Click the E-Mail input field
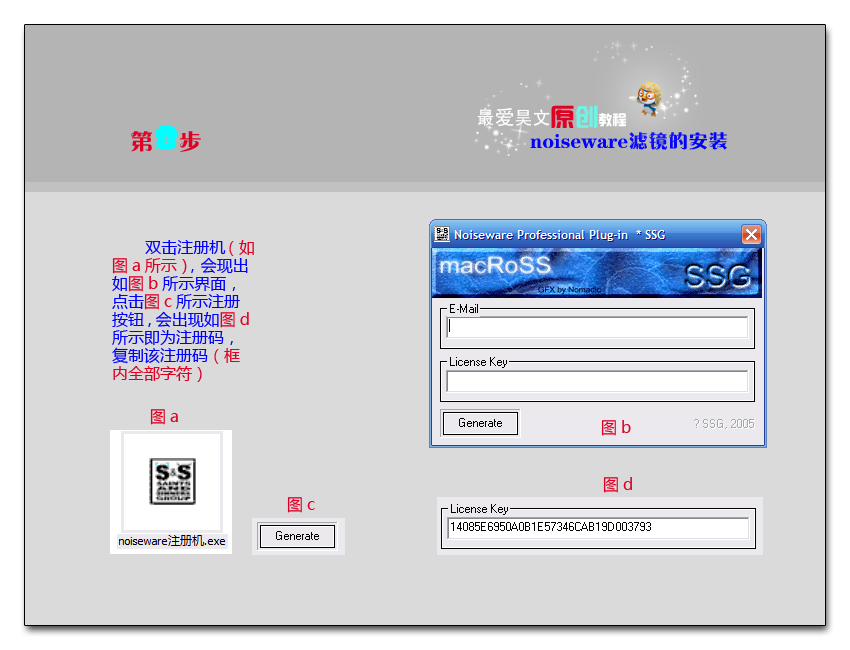Screen dimensions: 850x650 (x=597, y=327)
